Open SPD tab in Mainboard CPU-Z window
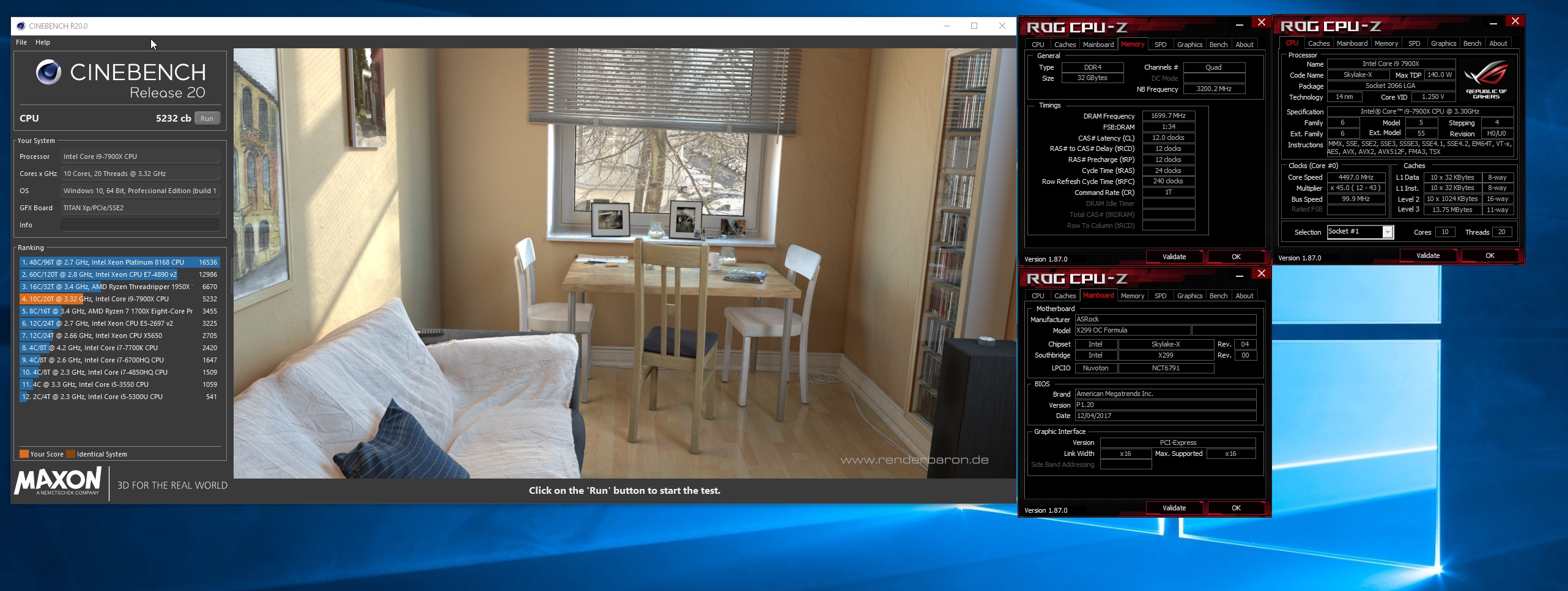Image resolution: width=1568 pixels, height=591 pixels. point(1160,296)
